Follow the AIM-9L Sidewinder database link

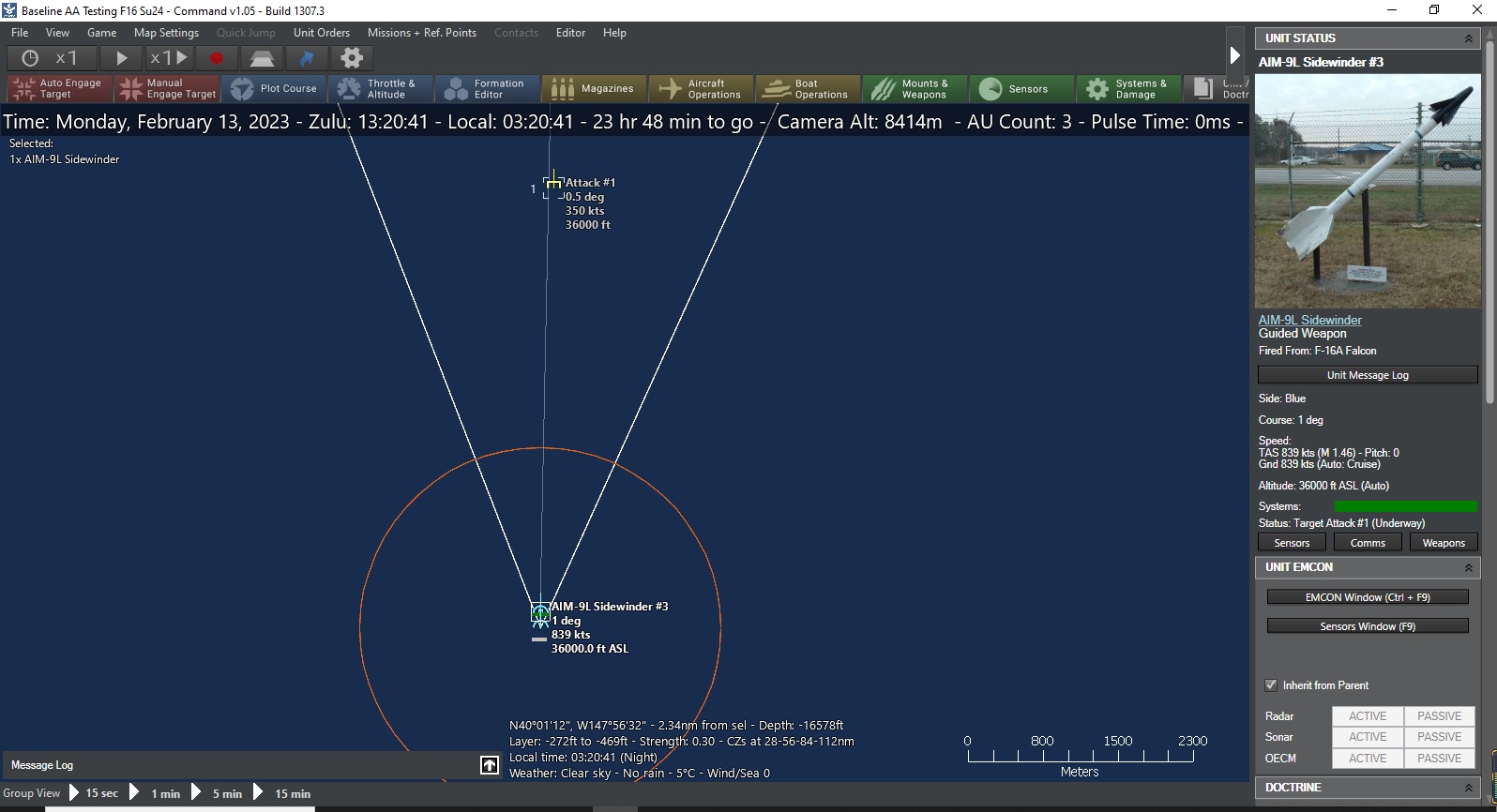[x=1309, y=320]
